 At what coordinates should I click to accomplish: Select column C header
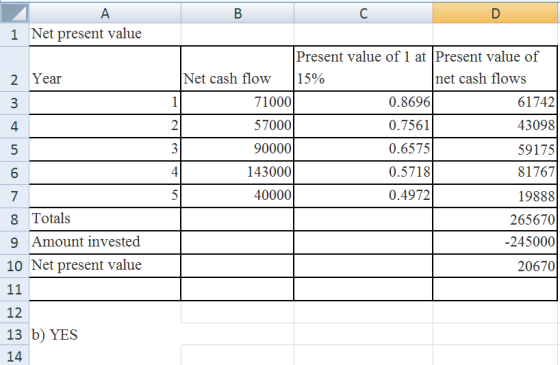(x=363, y=13)
